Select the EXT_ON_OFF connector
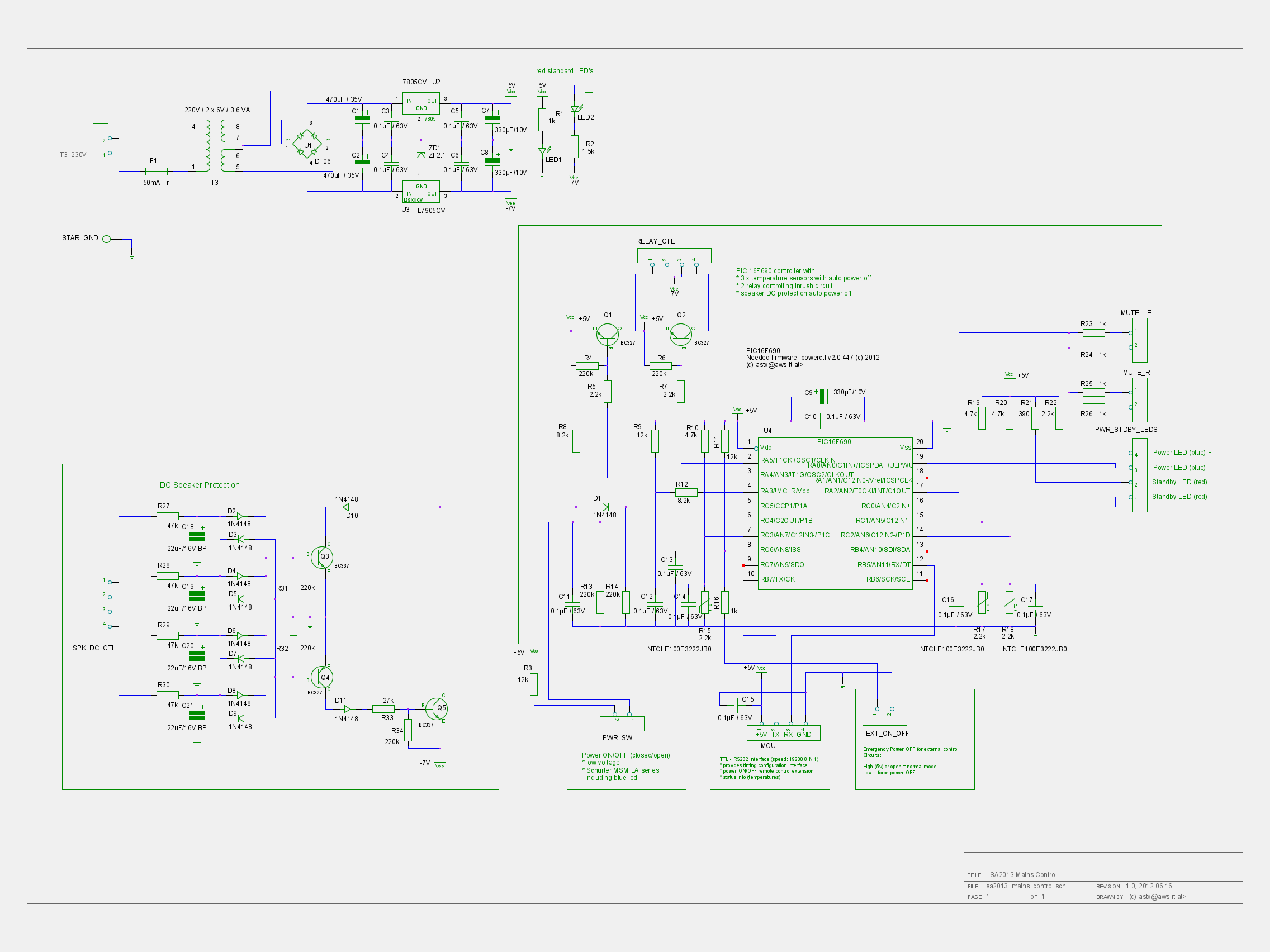Viewport: 1270px width, 952px height. [885, 718]
